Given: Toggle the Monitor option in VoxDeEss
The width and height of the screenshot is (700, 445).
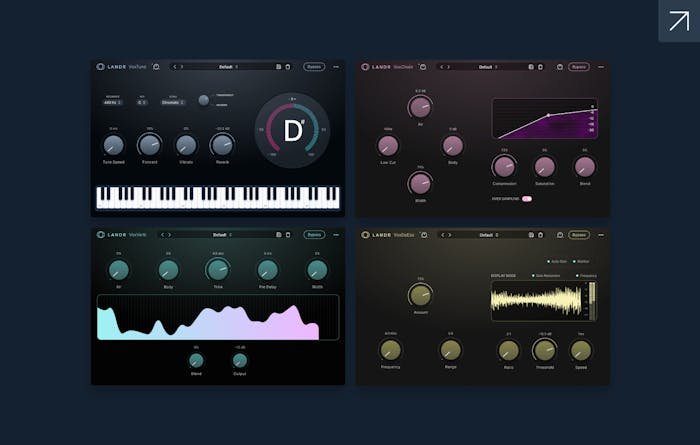Looking at the screenshot, I should (x=581, y=262).
